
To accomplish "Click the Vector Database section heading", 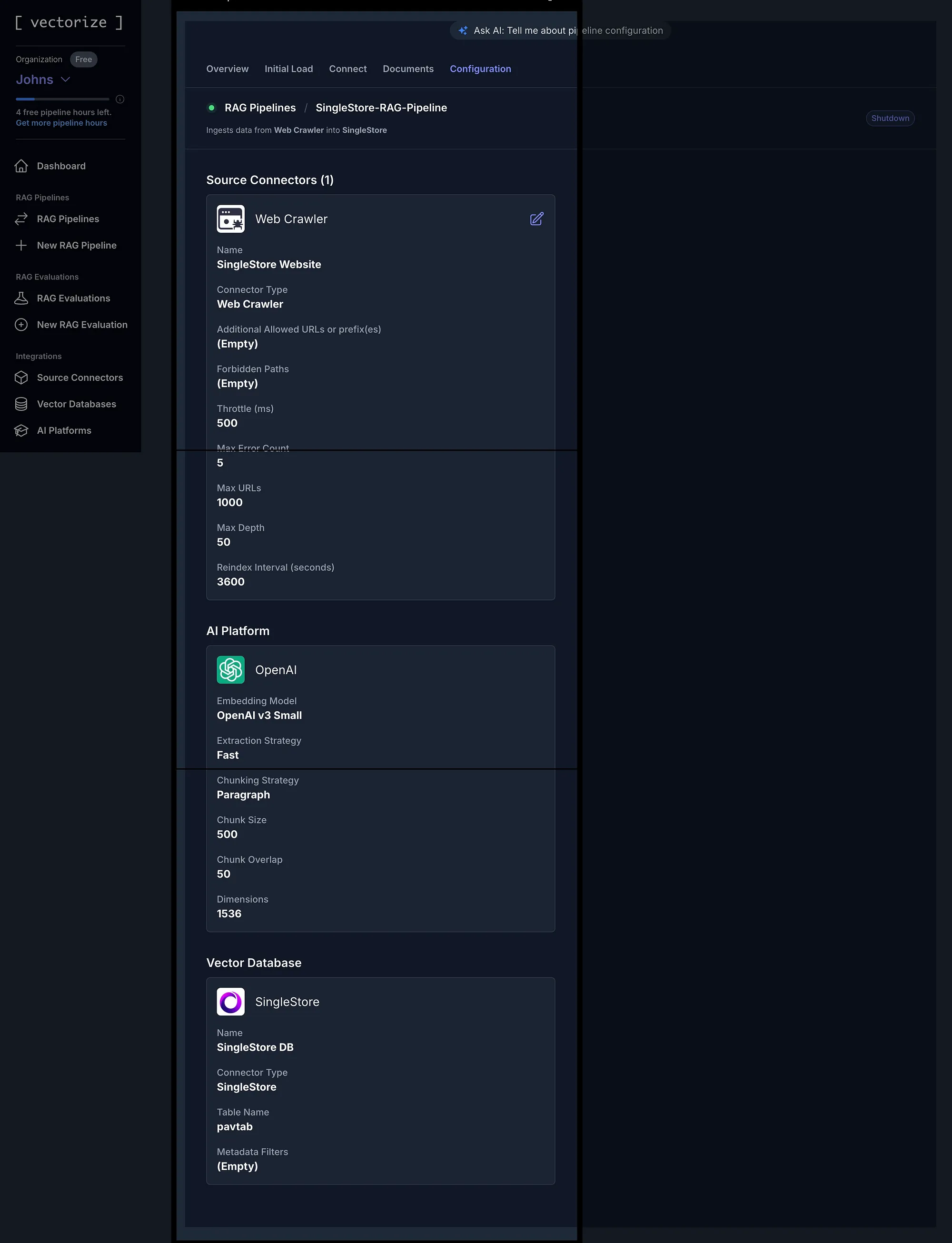I will (x=254, y=963).
